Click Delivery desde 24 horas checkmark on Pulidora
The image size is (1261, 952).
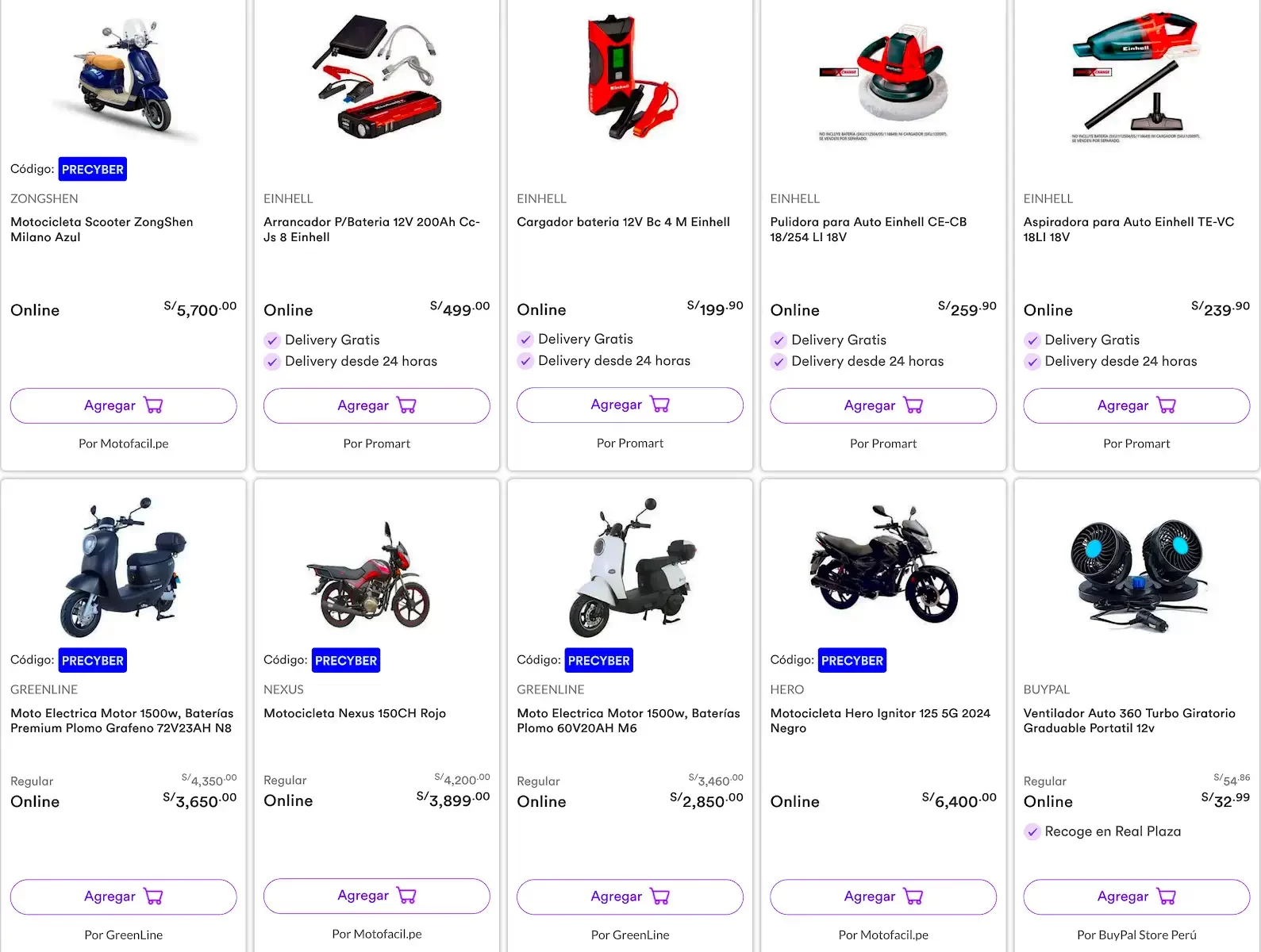779,362
